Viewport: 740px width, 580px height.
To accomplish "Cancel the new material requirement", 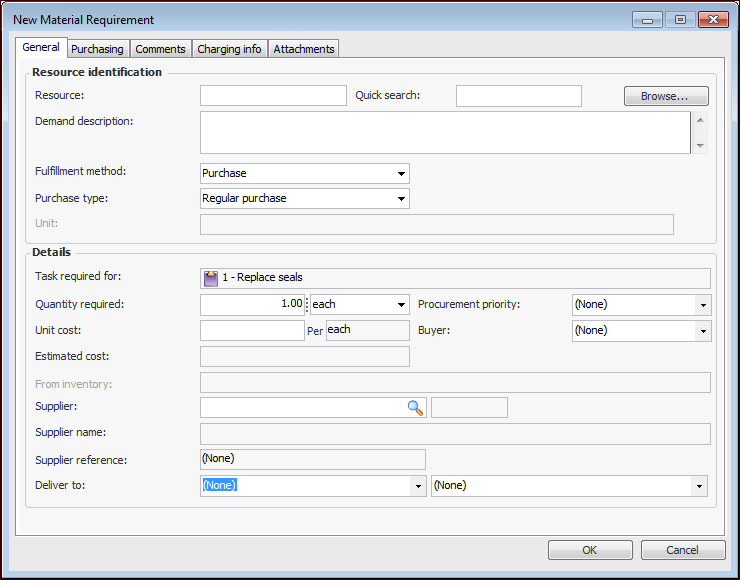I will tap(683, 550).
